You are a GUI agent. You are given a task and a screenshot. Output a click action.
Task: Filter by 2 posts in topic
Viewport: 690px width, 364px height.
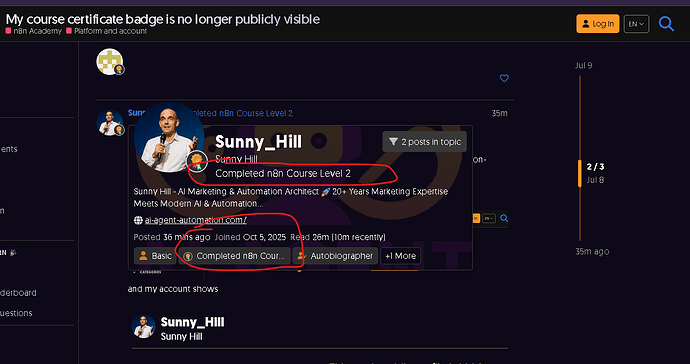click(x=425, y=142)
